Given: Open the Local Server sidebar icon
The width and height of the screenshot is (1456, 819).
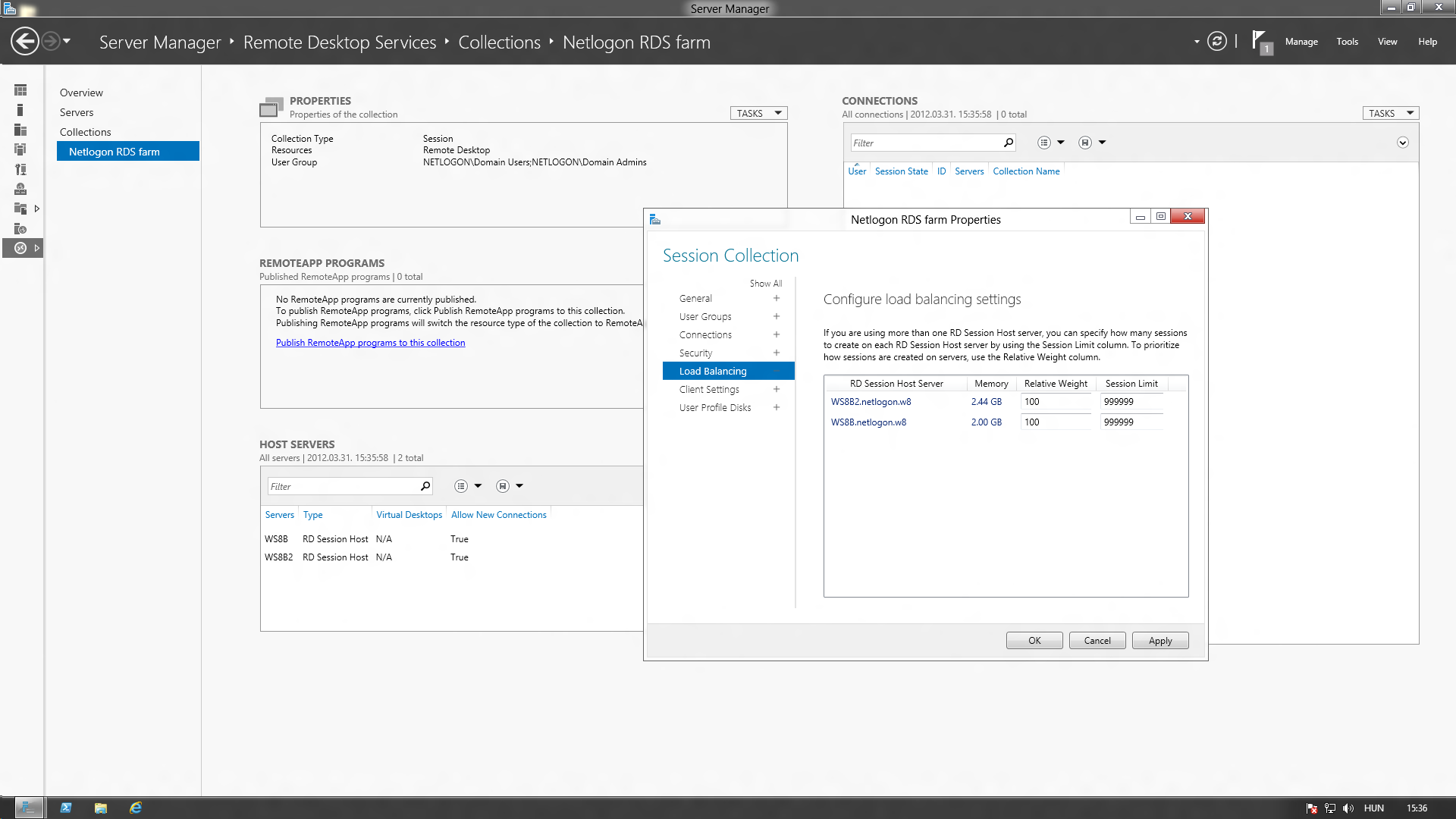Looking at the screenshot, I should (20, 110).
